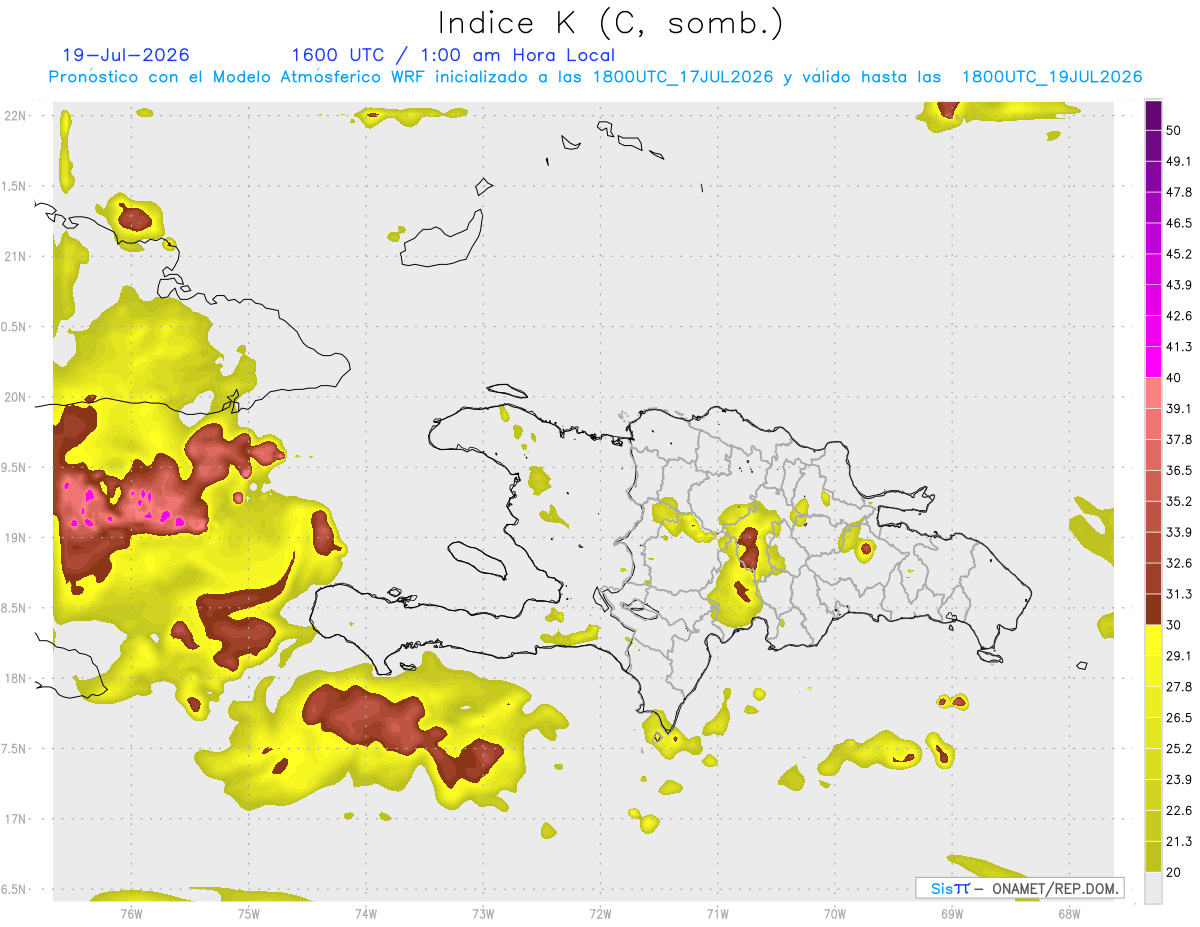Click legend value '45.2'

[1179, 254]
